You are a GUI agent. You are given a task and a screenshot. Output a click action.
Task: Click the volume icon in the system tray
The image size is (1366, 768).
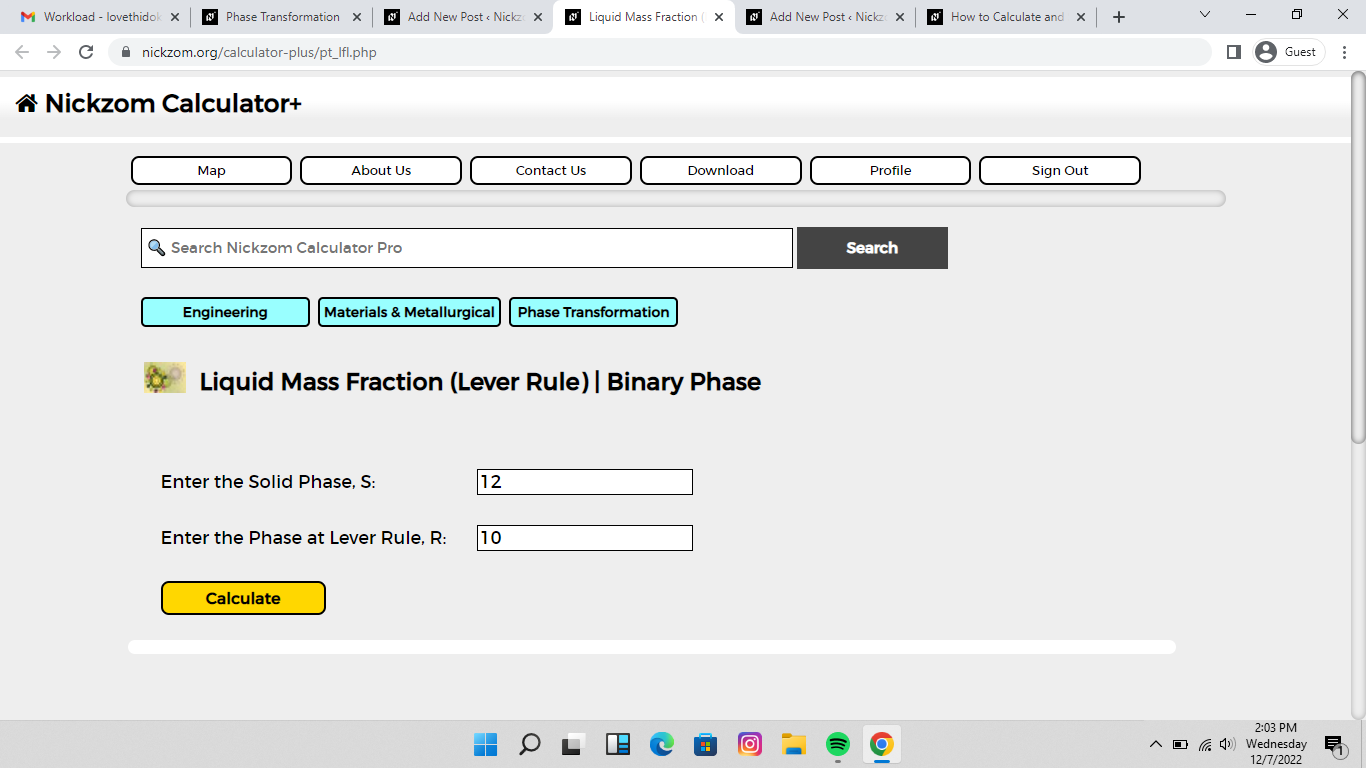point(1228,744)
